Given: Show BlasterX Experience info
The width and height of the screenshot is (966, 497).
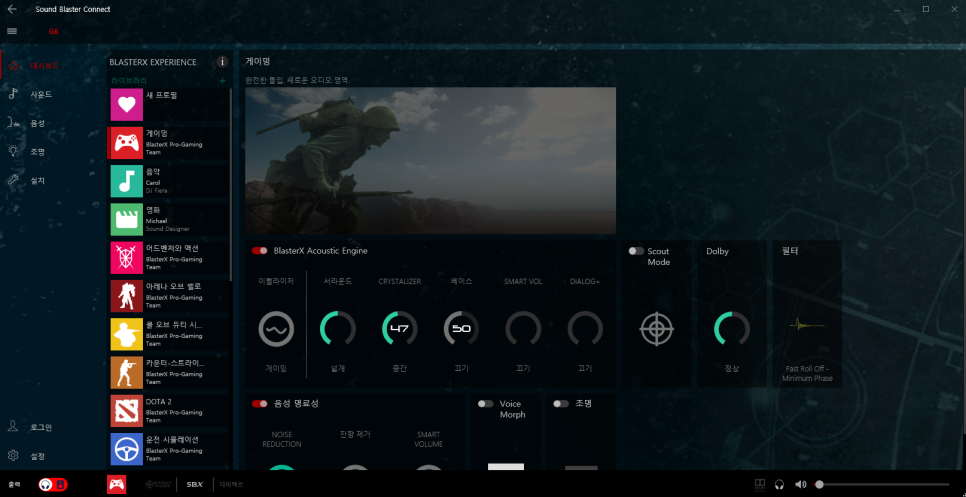Looking at the screenshot, I should coord(222,62).
